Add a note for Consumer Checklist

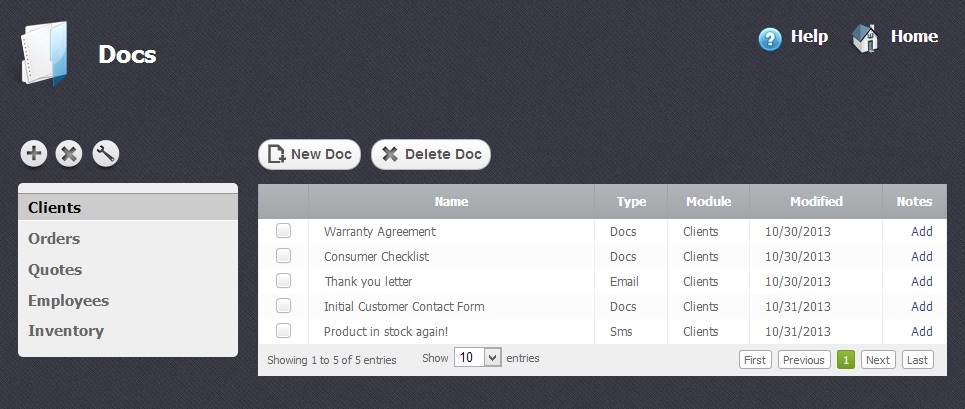[x=921, y=256]
